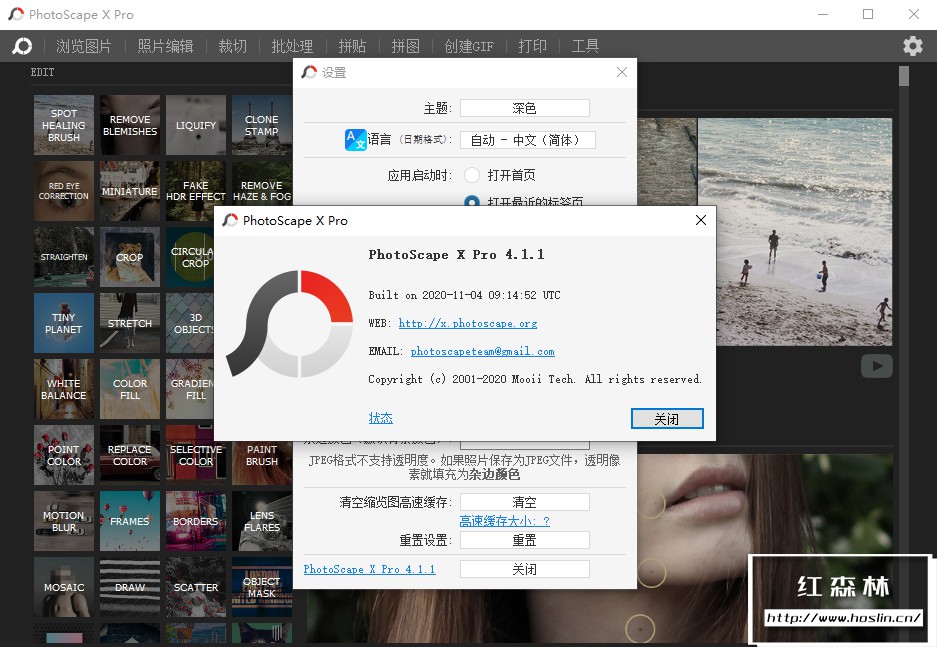Open the 创建GIF tab
Viewport: 937px width, 647px height.
469,46
